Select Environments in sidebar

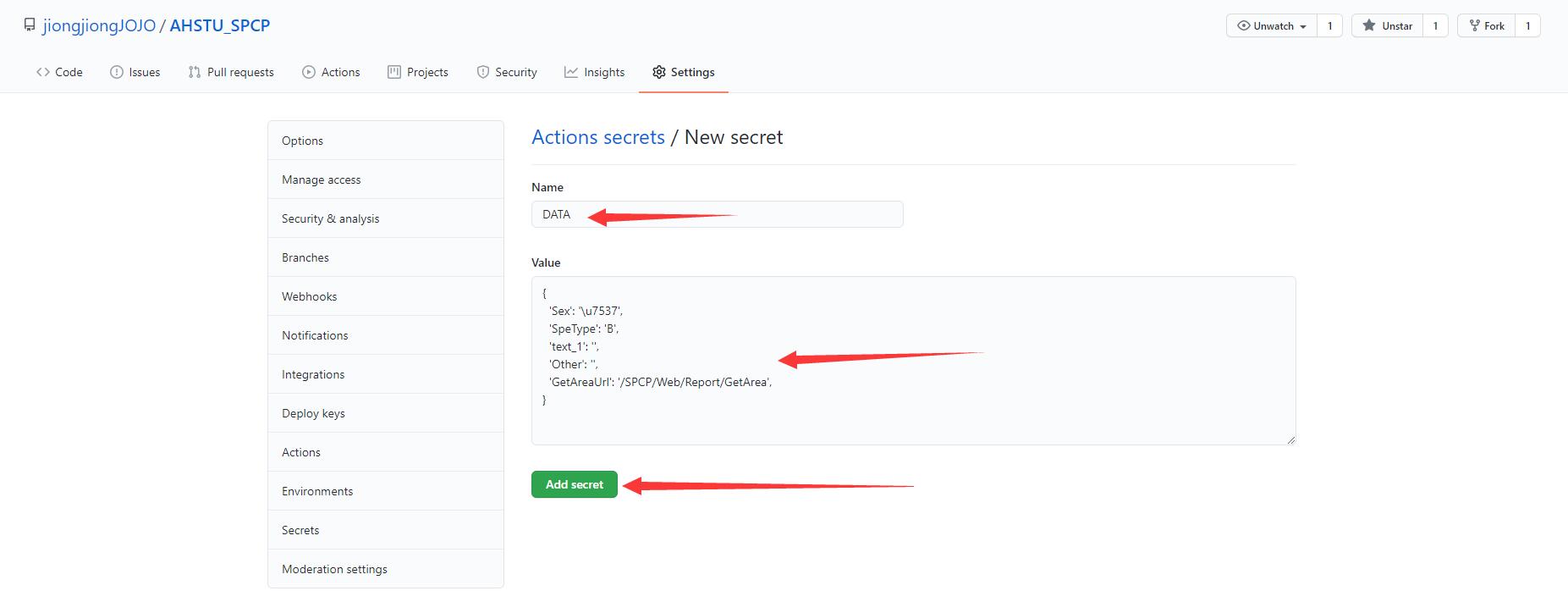pyautogui.click(x=386, y=491)
